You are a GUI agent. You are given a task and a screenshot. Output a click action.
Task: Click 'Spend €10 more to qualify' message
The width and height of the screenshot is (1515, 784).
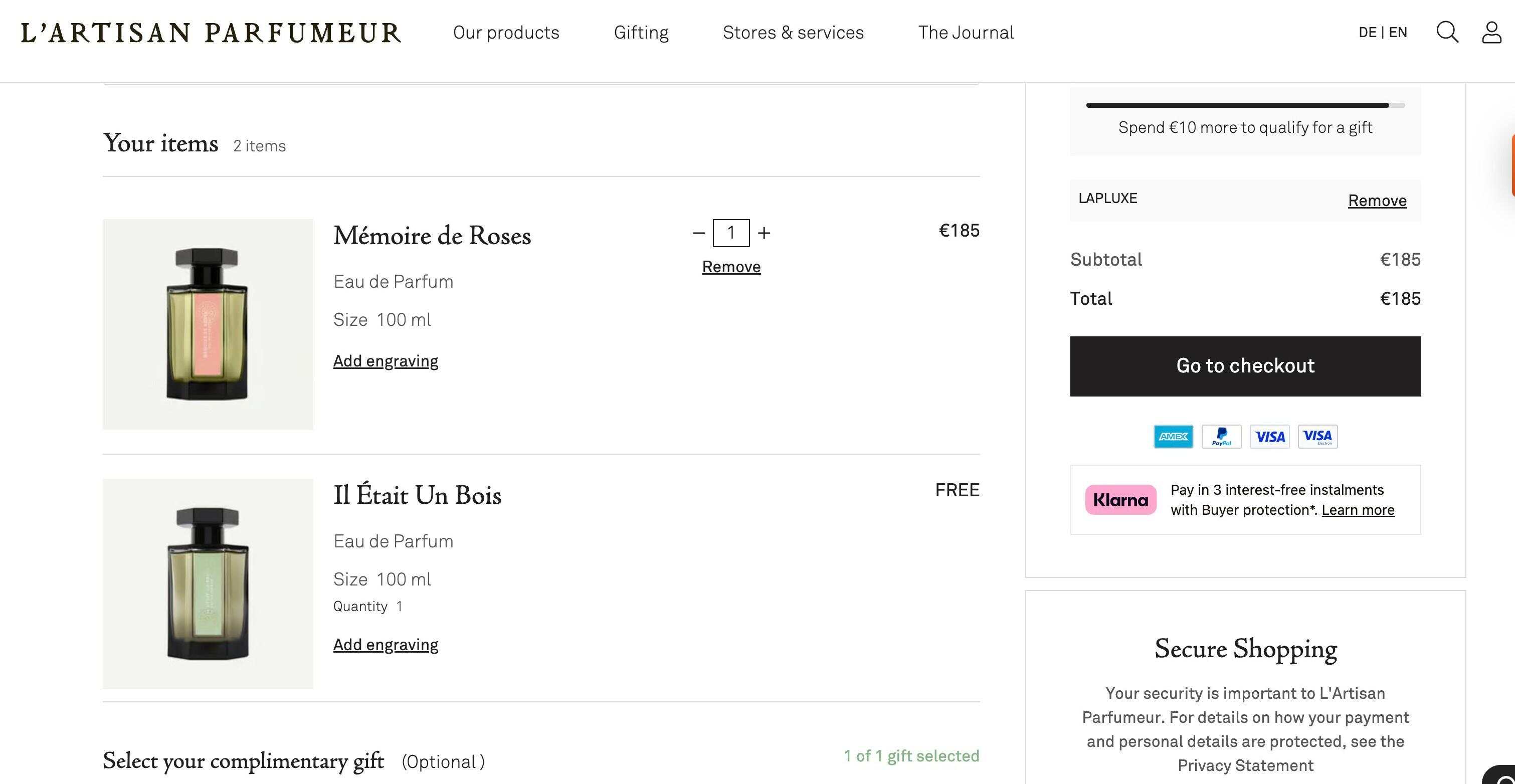[1245, 128]
